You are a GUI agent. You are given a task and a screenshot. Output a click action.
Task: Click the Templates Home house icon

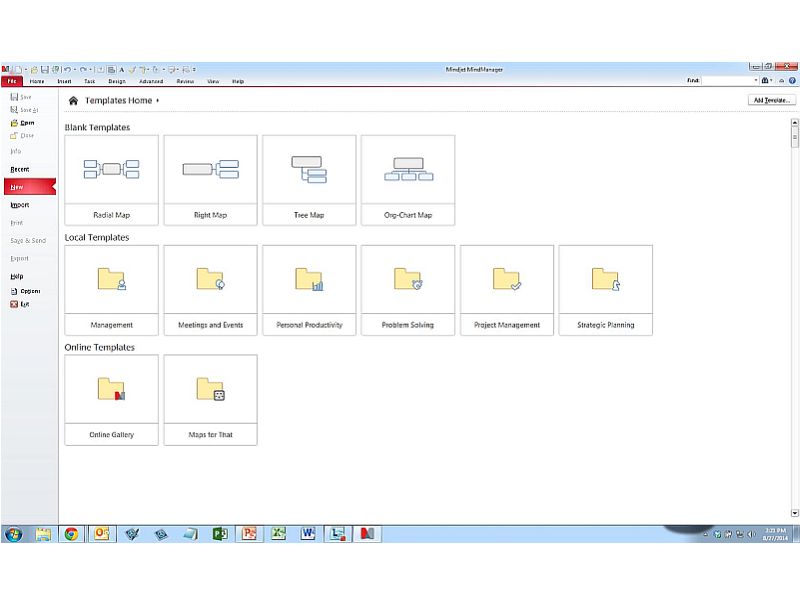(73, 101)
